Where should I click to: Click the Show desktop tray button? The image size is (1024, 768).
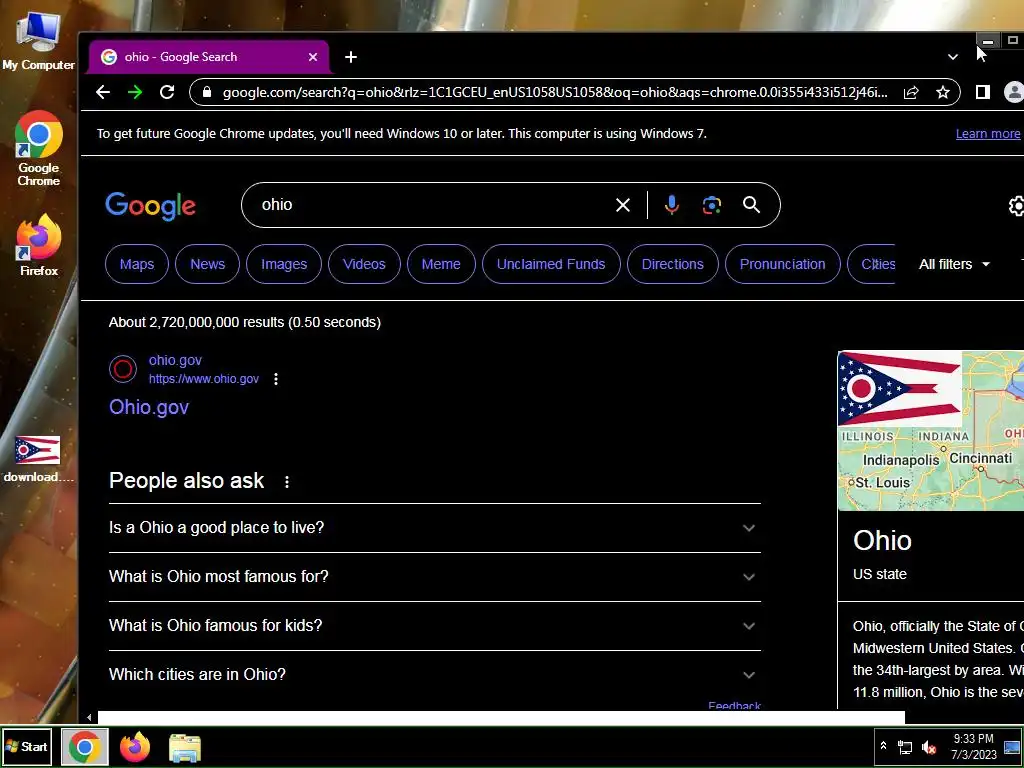click(x=1012, y=747)
